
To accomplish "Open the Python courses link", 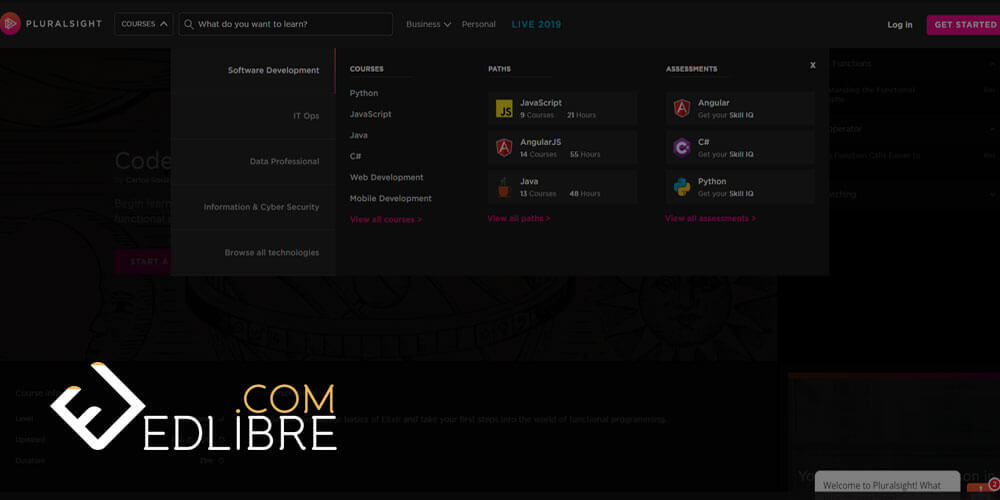I will click(x=364, y=93).
